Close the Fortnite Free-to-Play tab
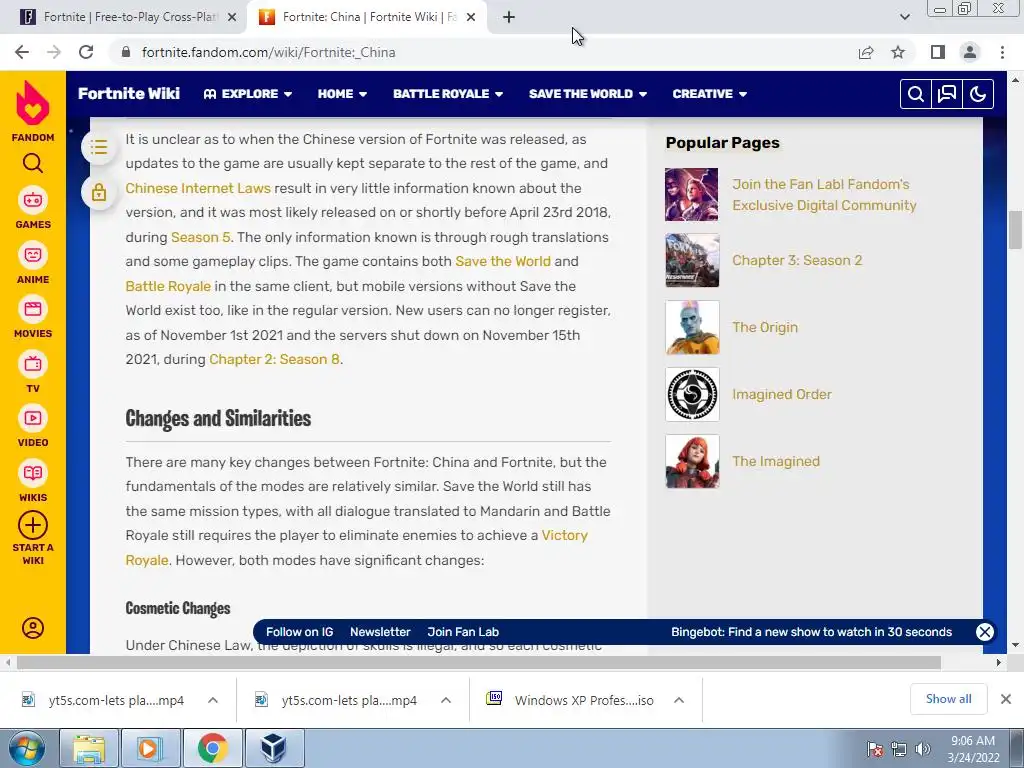The height and width of the screenshot is (768, 1024). (232, 17)
